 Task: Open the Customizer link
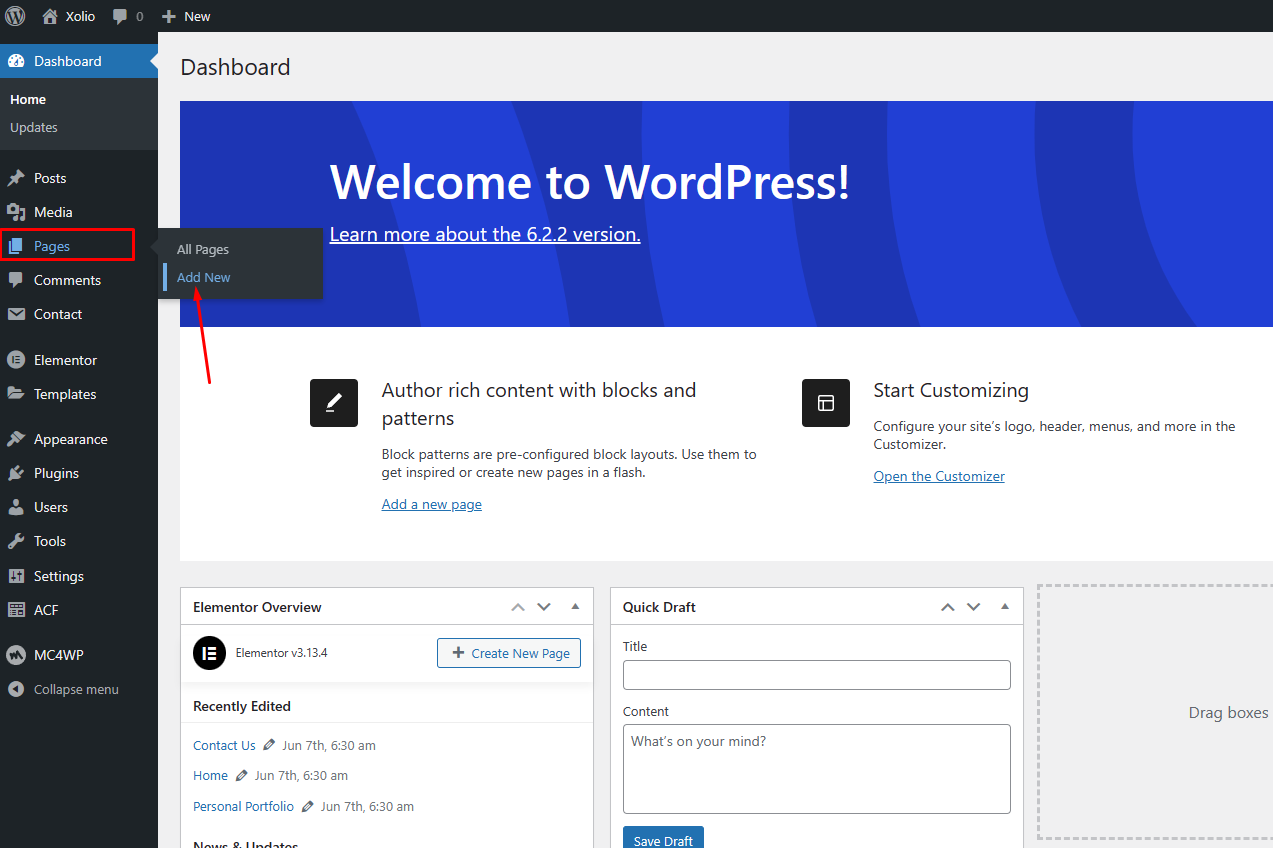(939, 476)
